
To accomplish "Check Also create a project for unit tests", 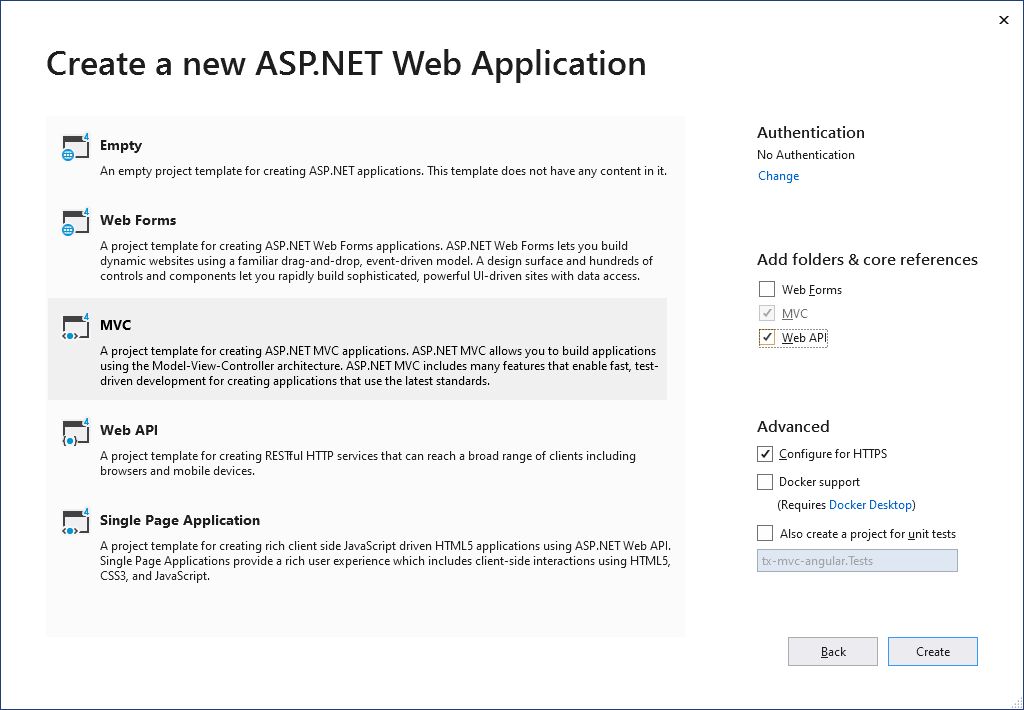I will coord(765,533).
